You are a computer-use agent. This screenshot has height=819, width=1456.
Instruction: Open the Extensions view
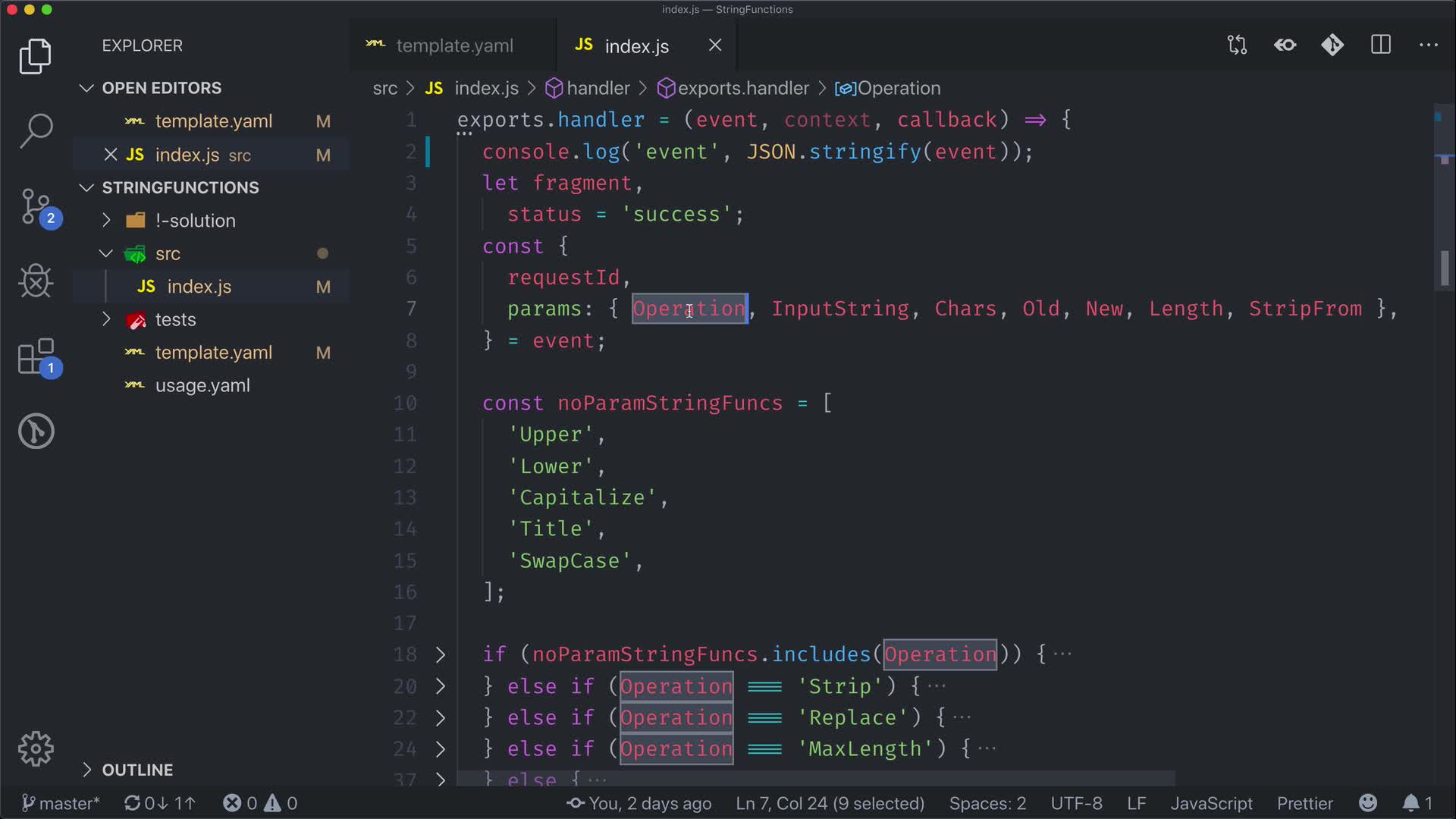point(36,356)
